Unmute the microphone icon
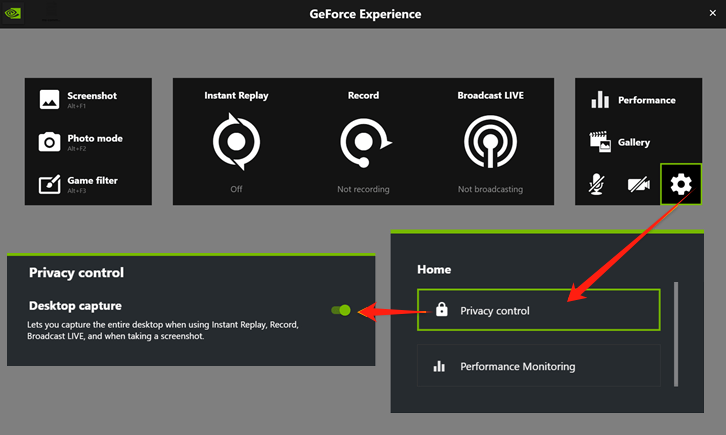Viewport: 726px width, 435px height. tap(598, 184)
